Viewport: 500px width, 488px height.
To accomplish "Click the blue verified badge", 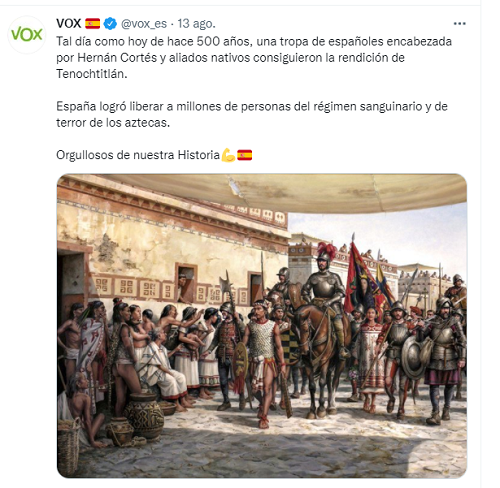I will (x=110, y=24).
